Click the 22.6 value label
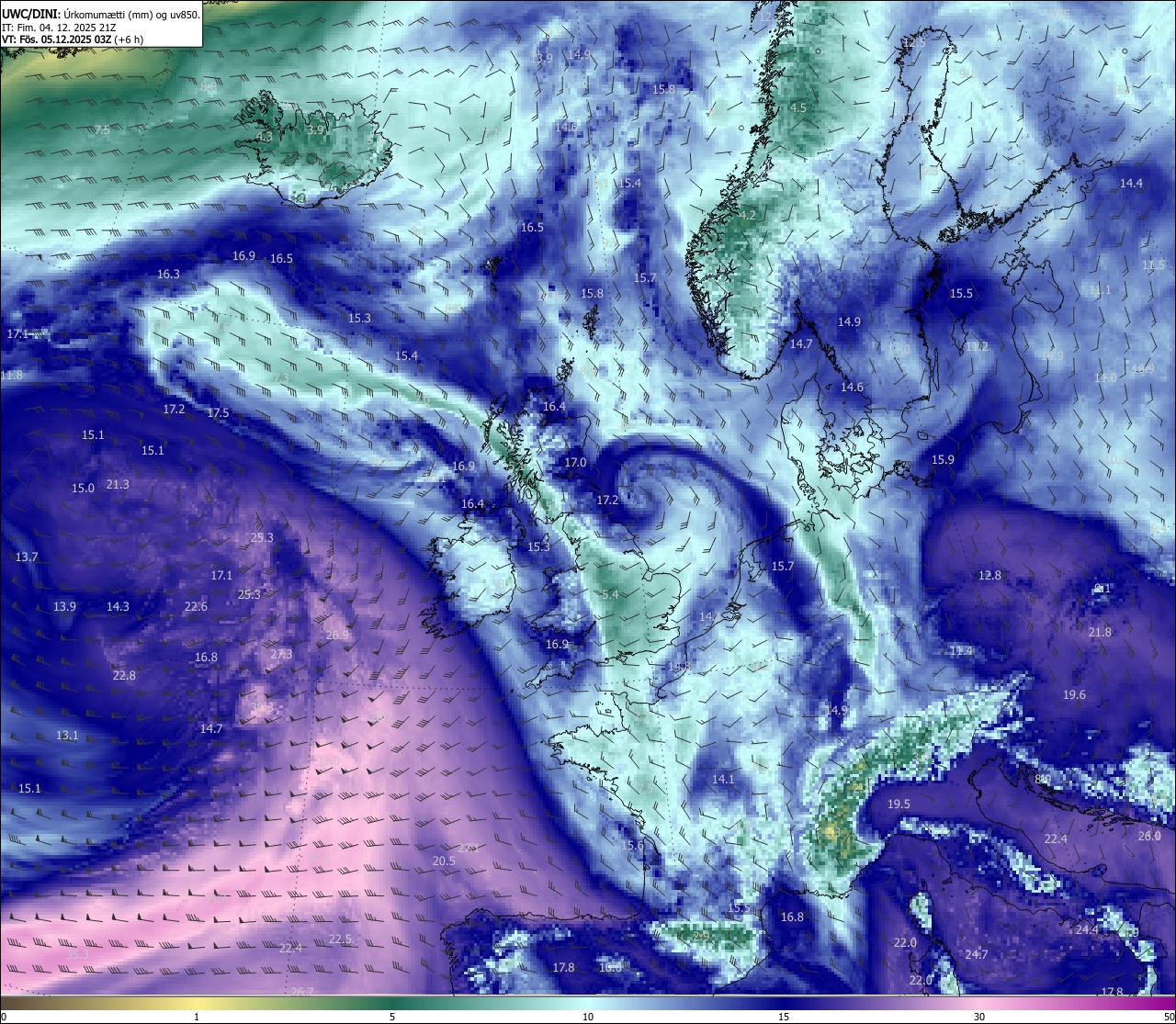 pyautogui.click(x=196, y=606)
